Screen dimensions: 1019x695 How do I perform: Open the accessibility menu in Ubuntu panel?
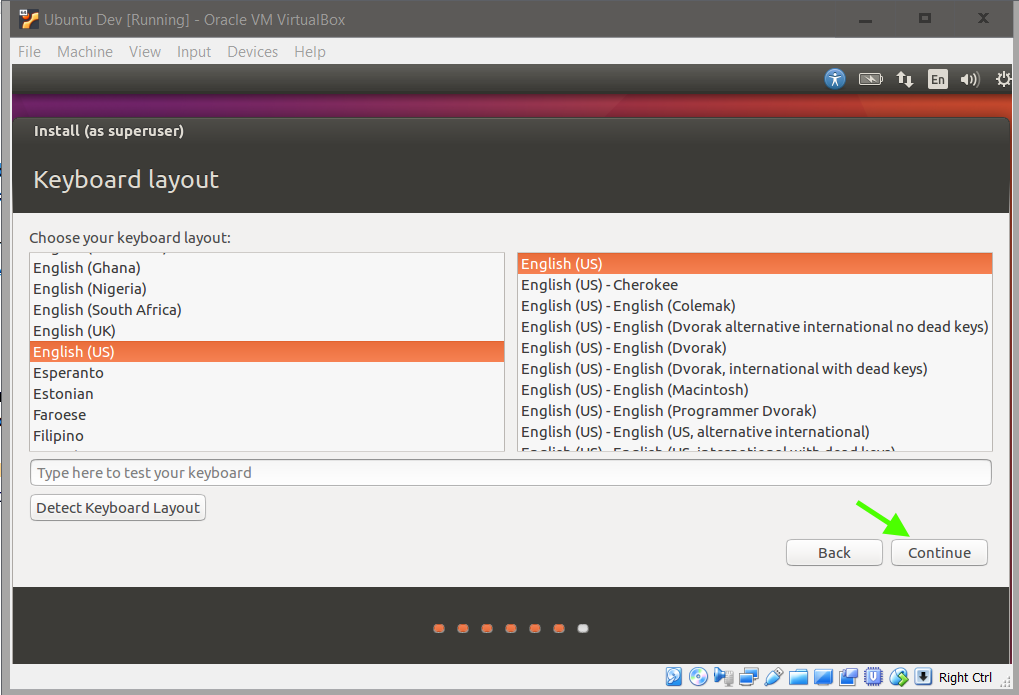[834, 79]
